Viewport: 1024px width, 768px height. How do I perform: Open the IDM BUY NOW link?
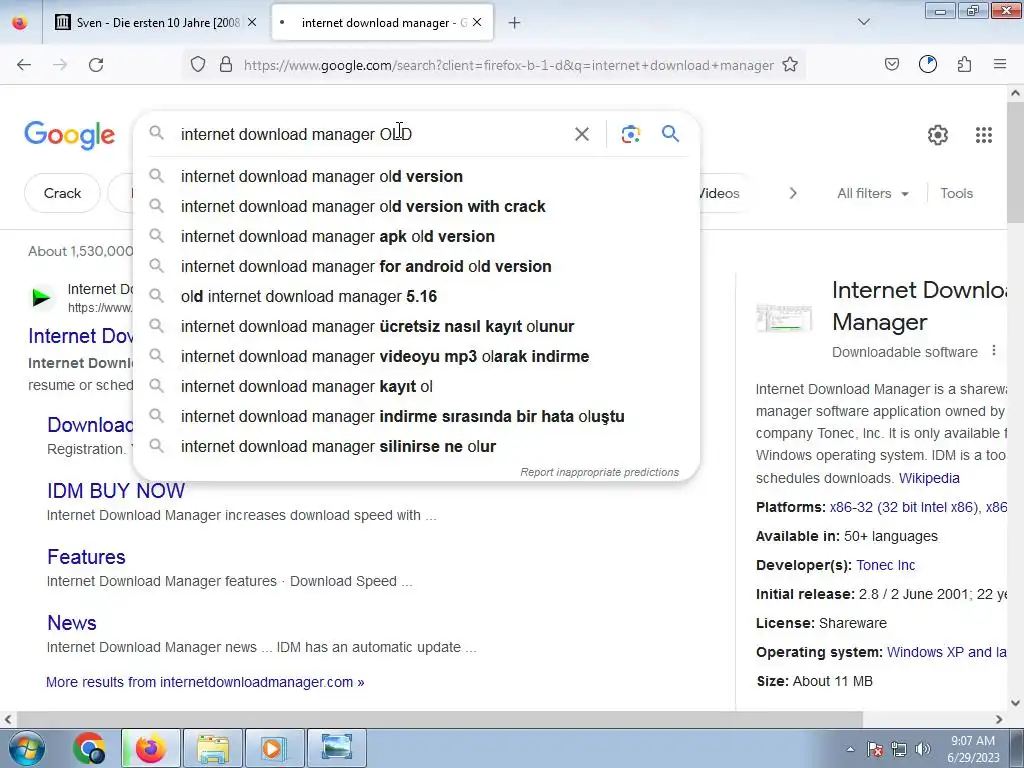116,491
